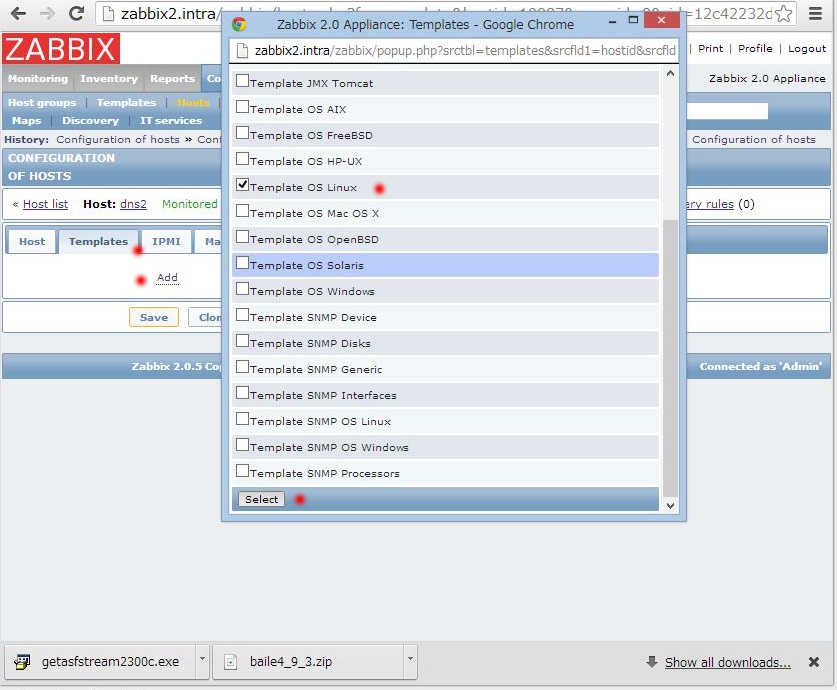Screen dimensions: 837x690
Task: Check Template SNMP Disks
Action: (242, 340)
